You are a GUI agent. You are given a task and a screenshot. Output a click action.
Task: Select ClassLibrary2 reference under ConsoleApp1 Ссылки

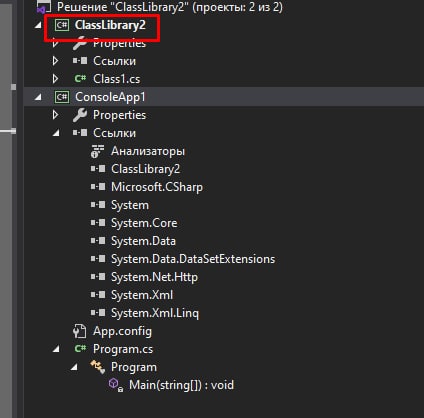[x=145, y=169]
